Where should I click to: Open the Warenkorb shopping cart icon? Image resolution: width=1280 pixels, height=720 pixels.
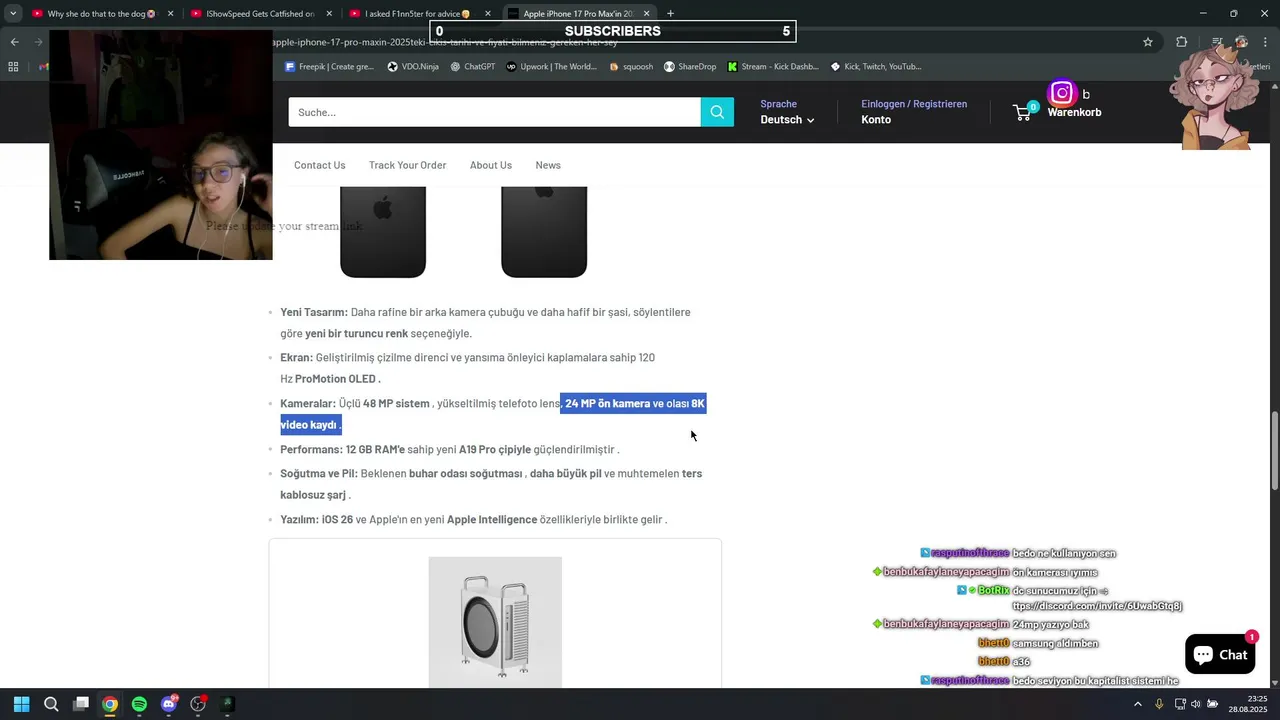tap(1024, 112)
